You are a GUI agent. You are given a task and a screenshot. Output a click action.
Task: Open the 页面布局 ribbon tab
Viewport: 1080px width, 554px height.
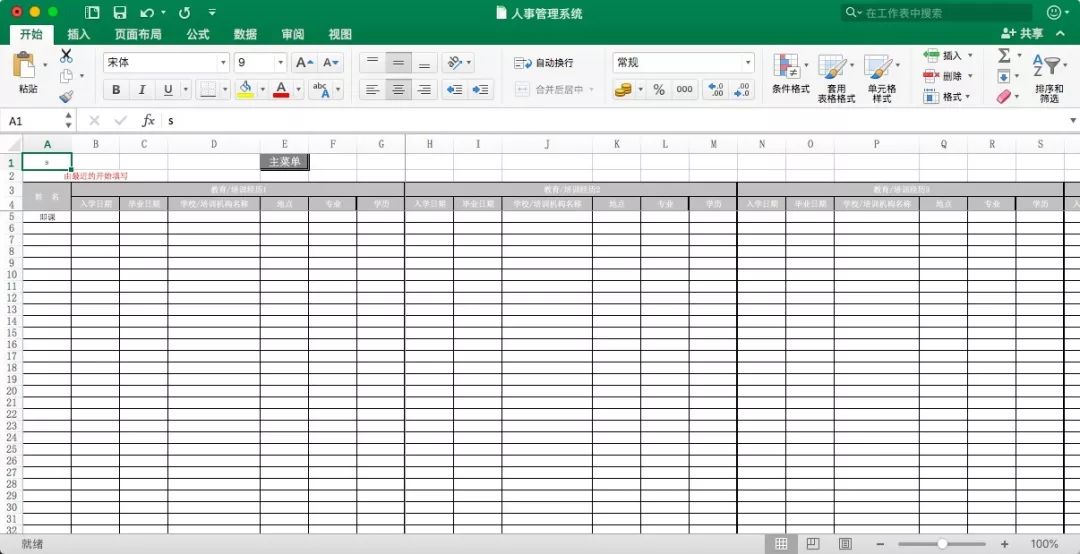[x=138, y=34]
